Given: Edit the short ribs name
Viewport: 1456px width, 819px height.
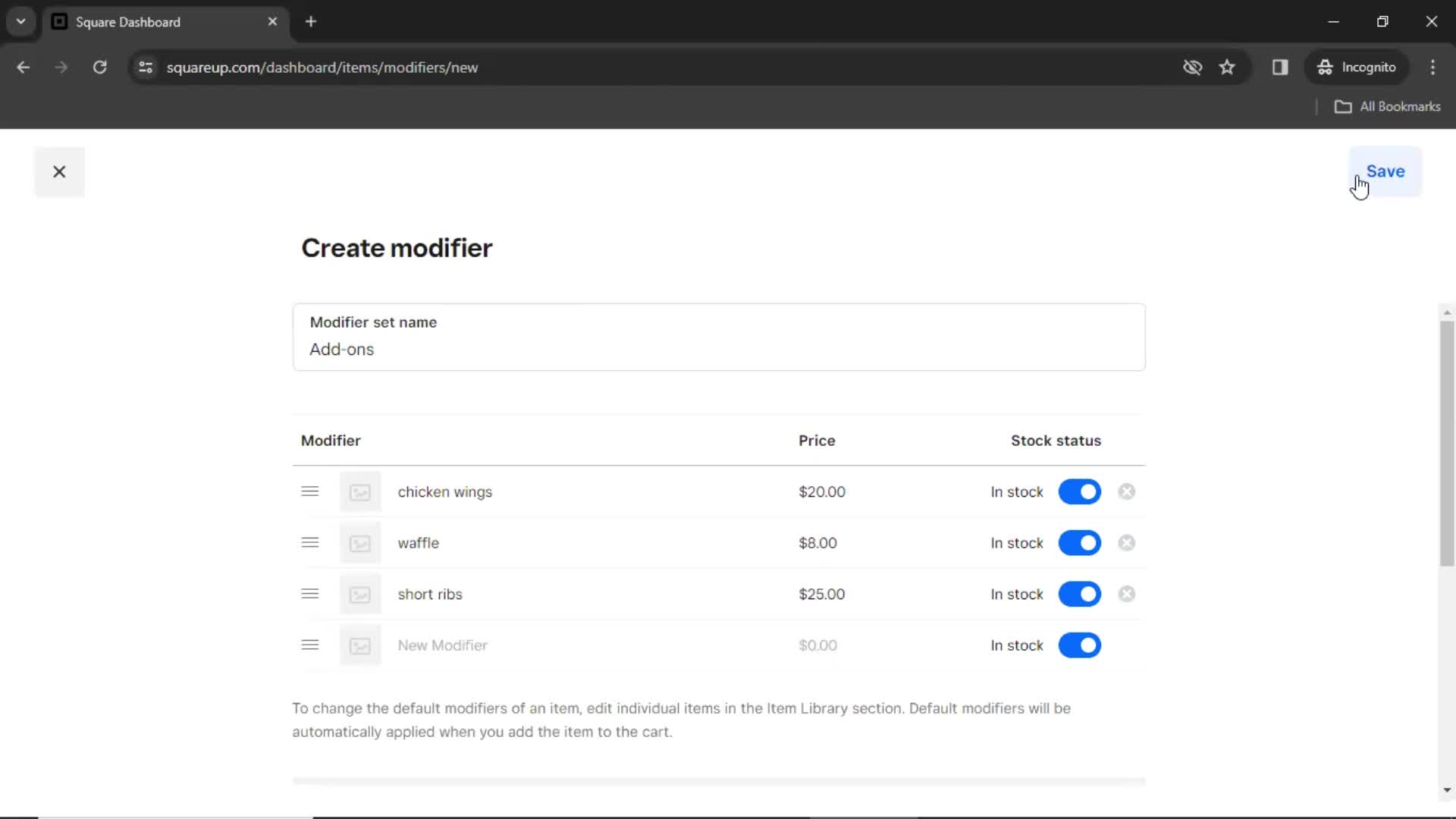Looking at the screenshot, I should coord(430,594).
